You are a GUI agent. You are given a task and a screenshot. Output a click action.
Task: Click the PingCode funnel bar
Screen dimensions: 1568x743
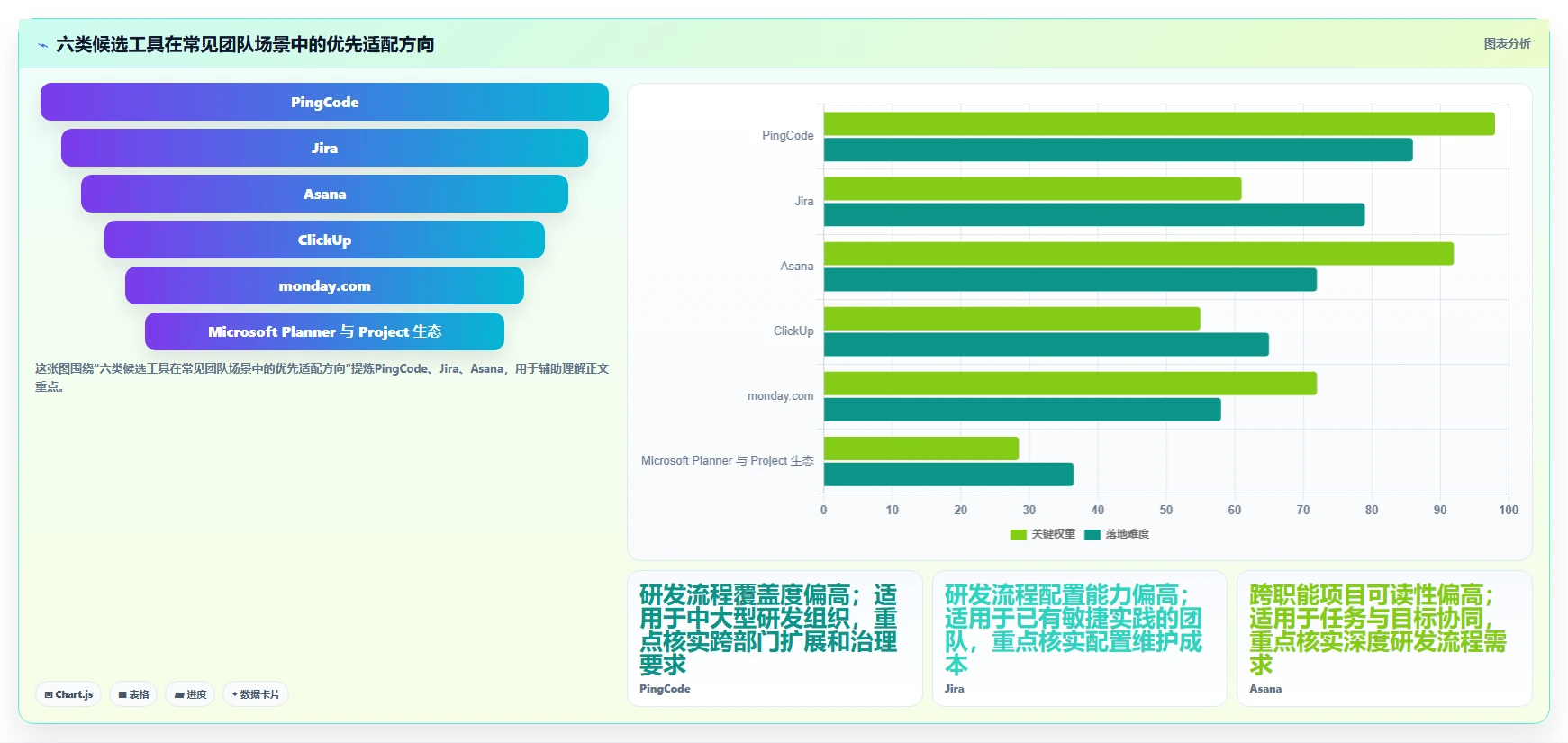(x=324, y=102)
